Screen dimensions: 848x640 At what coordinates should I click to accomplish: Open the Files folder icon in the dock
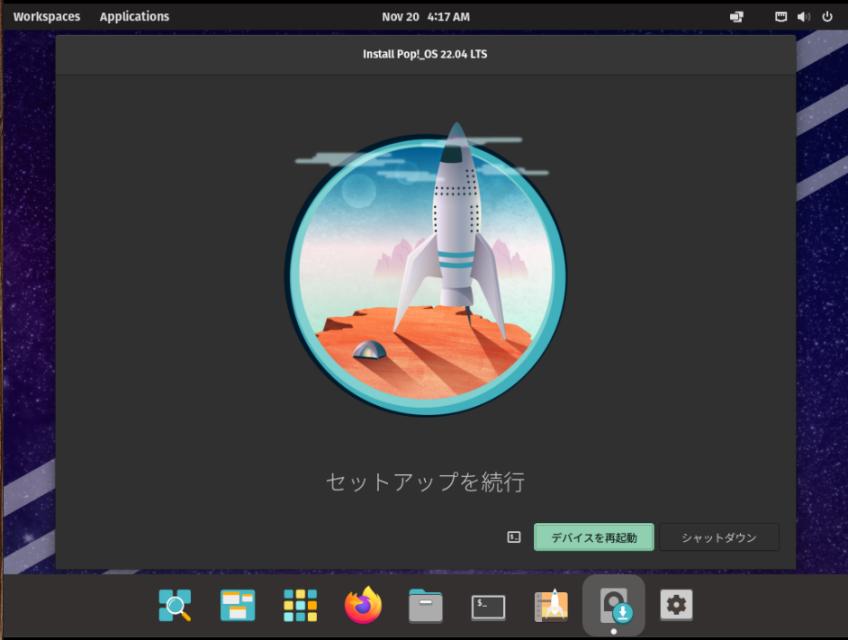[426, 606]
